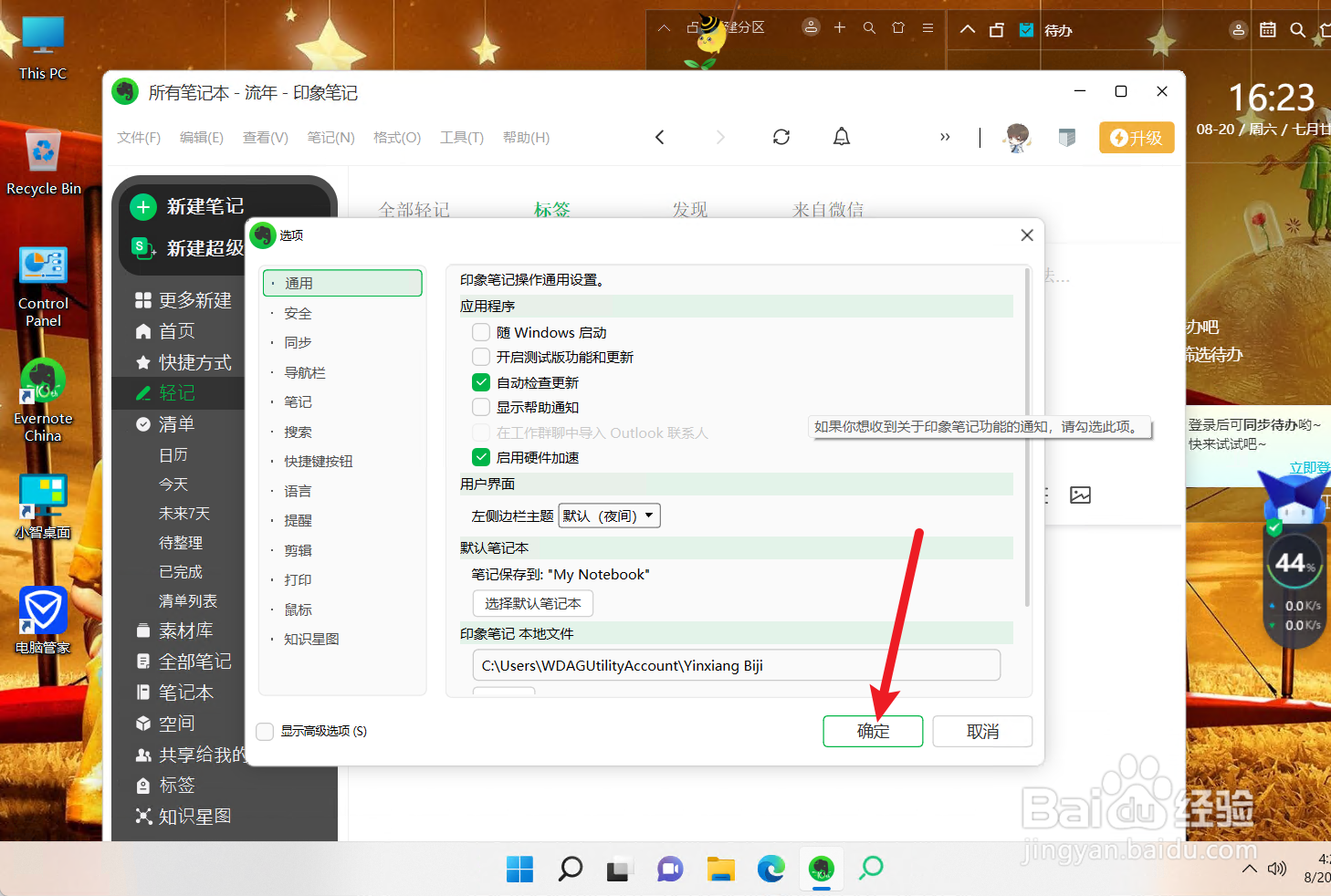This screenshot has width=1331, height=896.
Task: Open 笔记本 notebooks in sidebar
Action: point(174,693)
